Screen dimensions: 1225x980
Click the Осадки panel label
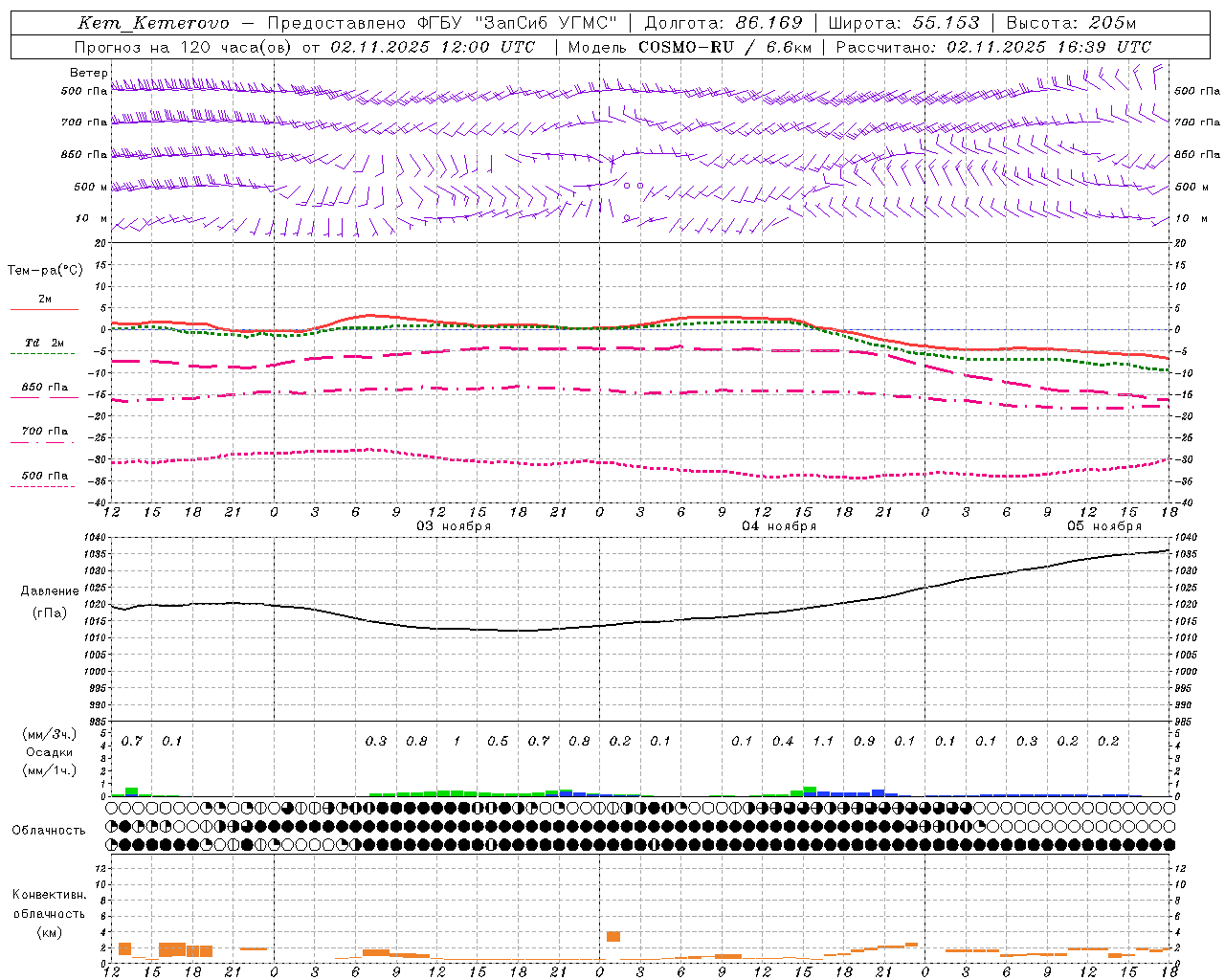point(49,752)
